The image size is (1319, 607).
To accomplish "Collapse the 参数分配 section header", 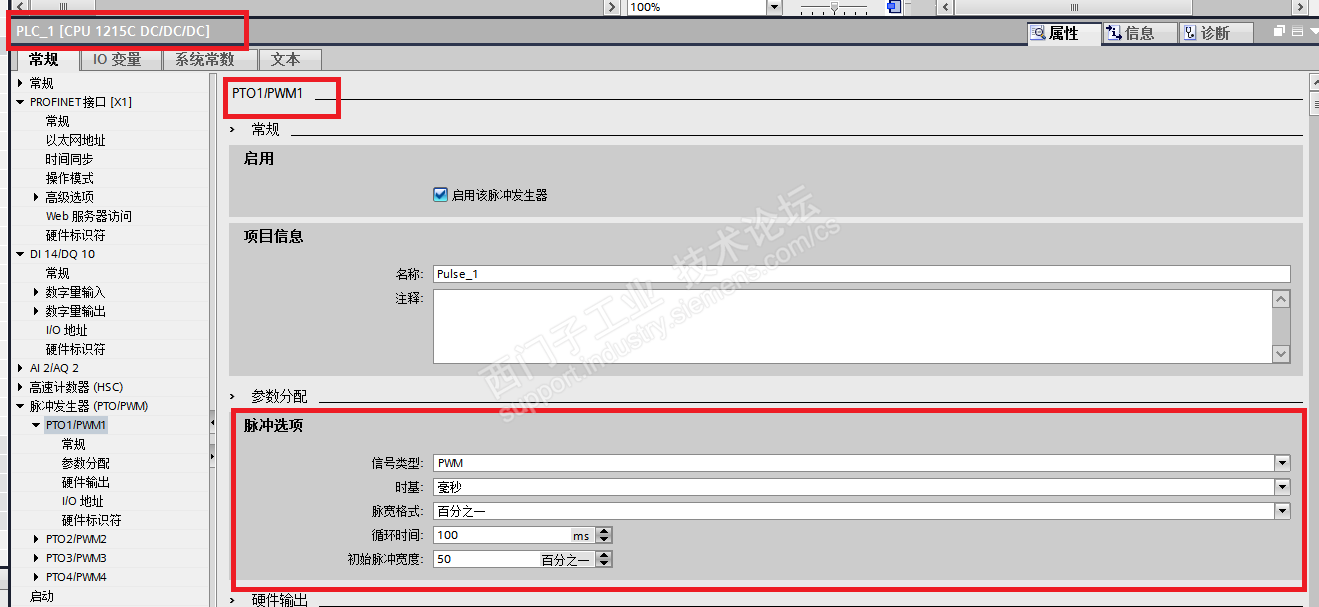I will 233,396.
